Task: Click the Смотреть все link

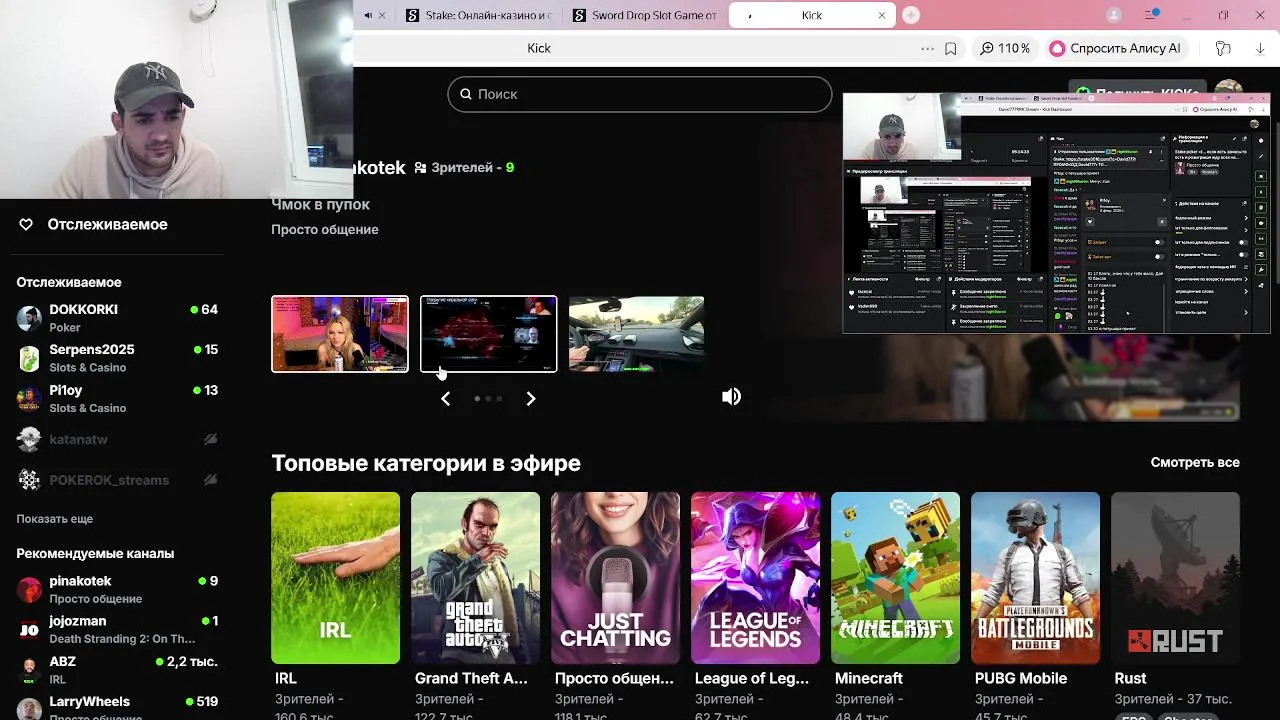Action: [1195, 462]
